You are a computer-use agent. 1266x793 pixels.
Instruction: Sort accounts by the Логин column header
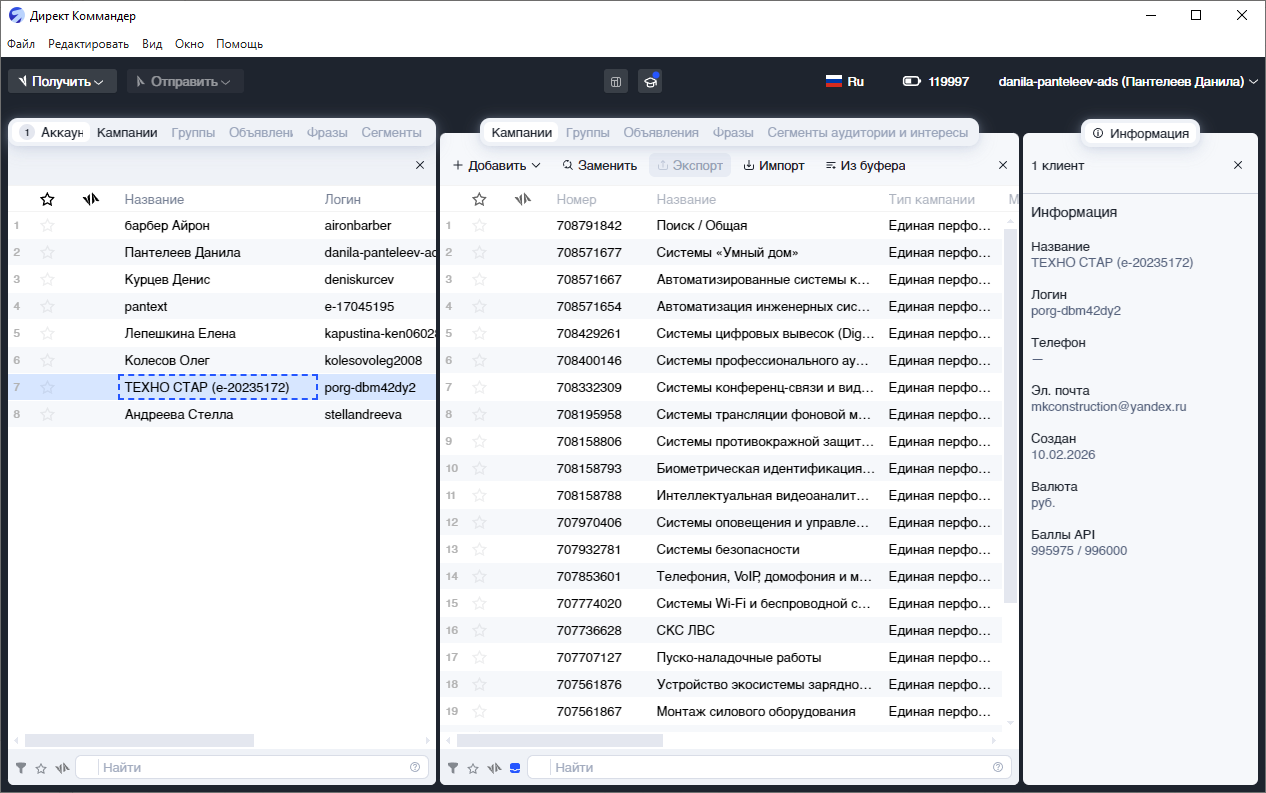pos(343,200)
